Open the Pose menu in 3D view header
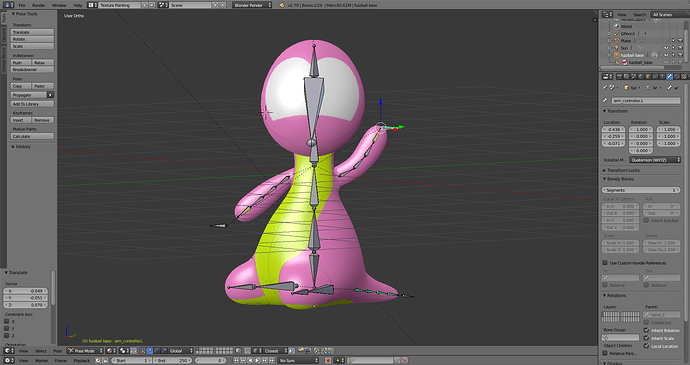 tap(58, 351)
